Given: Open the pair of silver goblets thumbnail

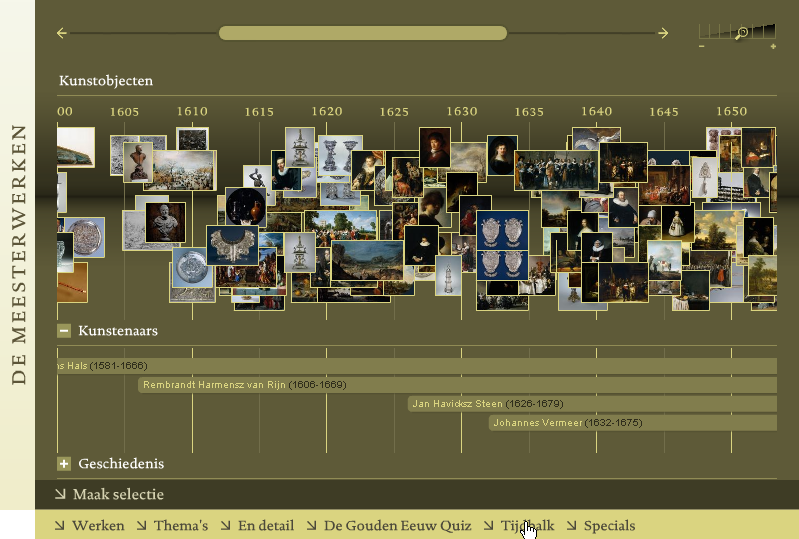Looking at the screenshot, I should click(340, 155).
